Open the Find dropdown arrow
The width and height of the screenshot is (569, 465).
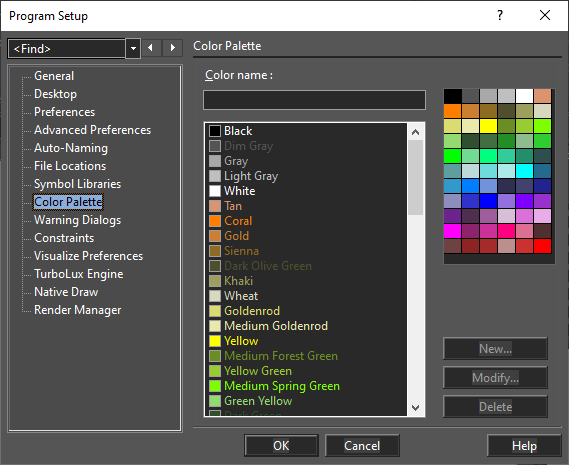tap(133, 48)
